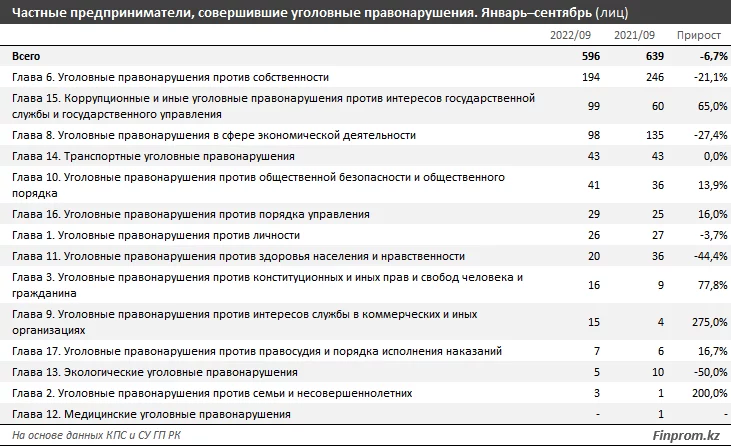
Task: Select growth value 65,0%
Action: [712, 106]
